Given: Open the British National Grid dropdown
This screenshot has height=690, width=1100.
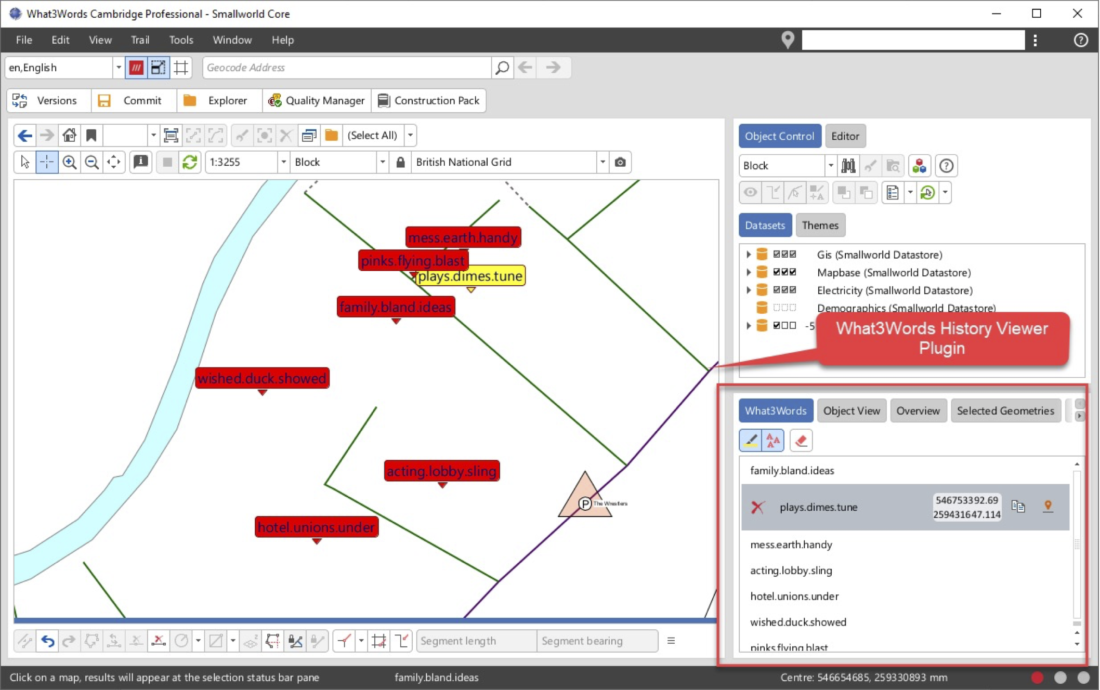Looking at the screenshot, I should point(603,162).
